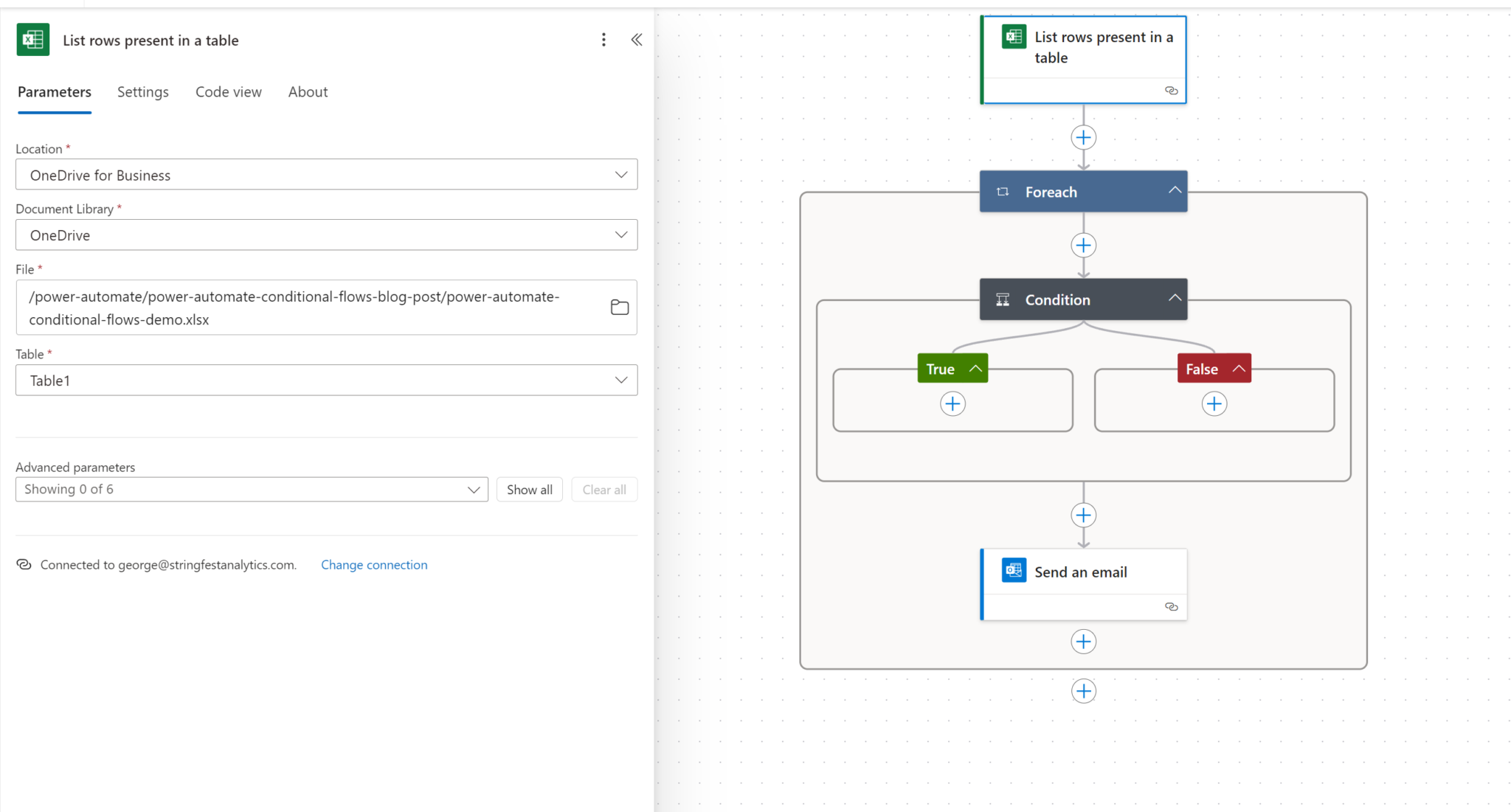Click the Change connection link
This screenshot has height=812, width=1511.
tap(374, 565)
